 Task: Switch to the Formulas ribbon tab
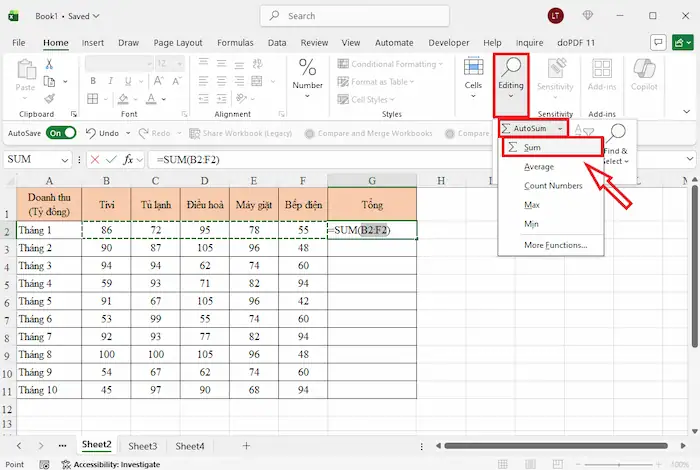coord(235,43)
